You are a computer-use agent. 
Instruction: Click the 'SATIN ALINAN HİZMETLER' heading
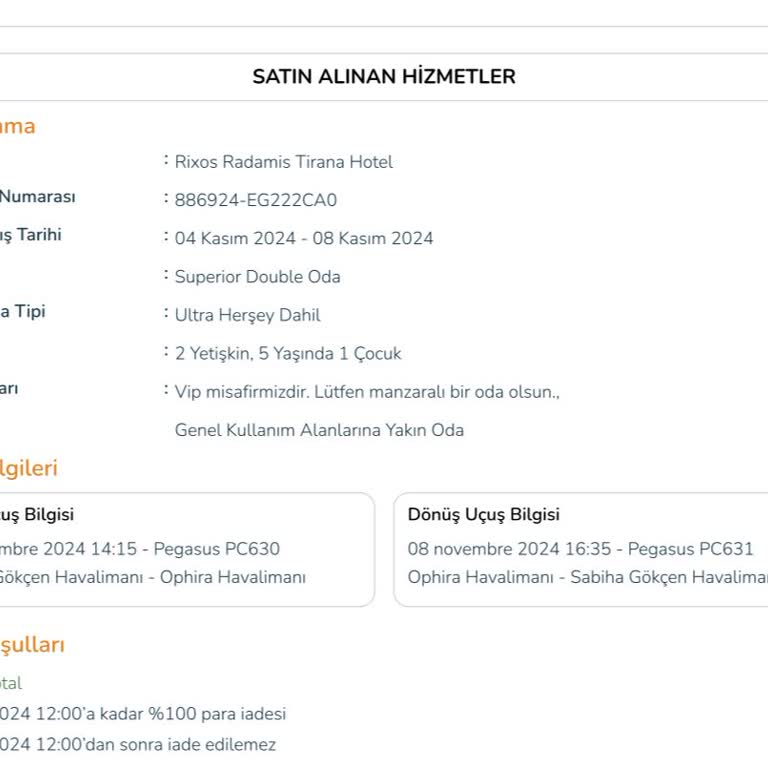[384, 76]
